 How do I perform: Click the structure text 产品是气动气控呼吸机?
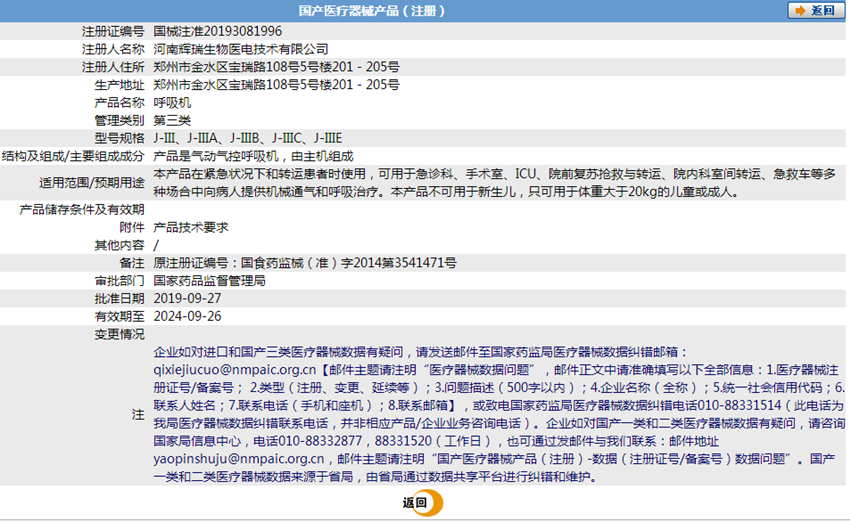click(216, 156)
